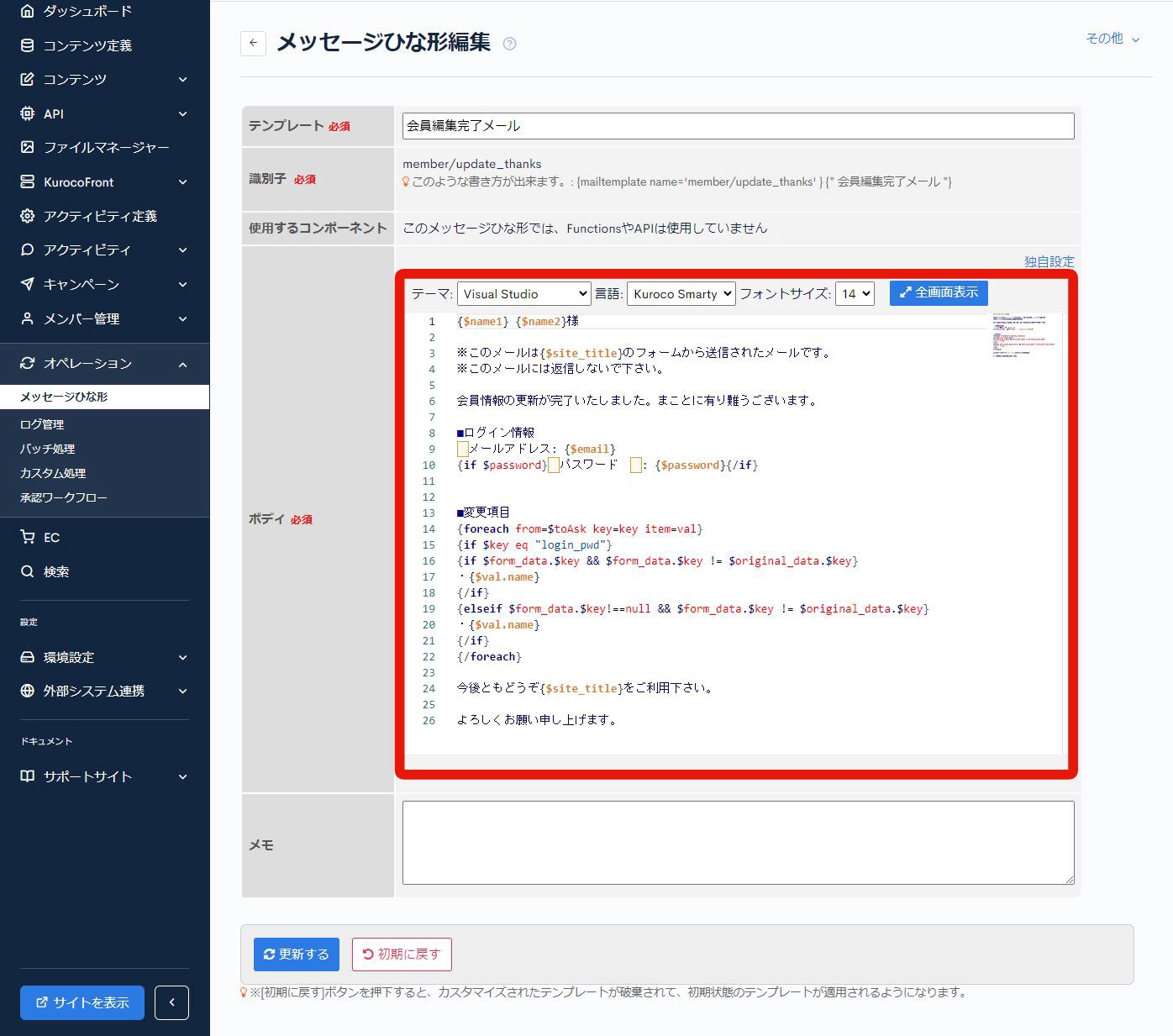Open the Theme dropdown showing Visual Studio
The height and width of the screenshot is (1036, 1173).
coord(523,294)
